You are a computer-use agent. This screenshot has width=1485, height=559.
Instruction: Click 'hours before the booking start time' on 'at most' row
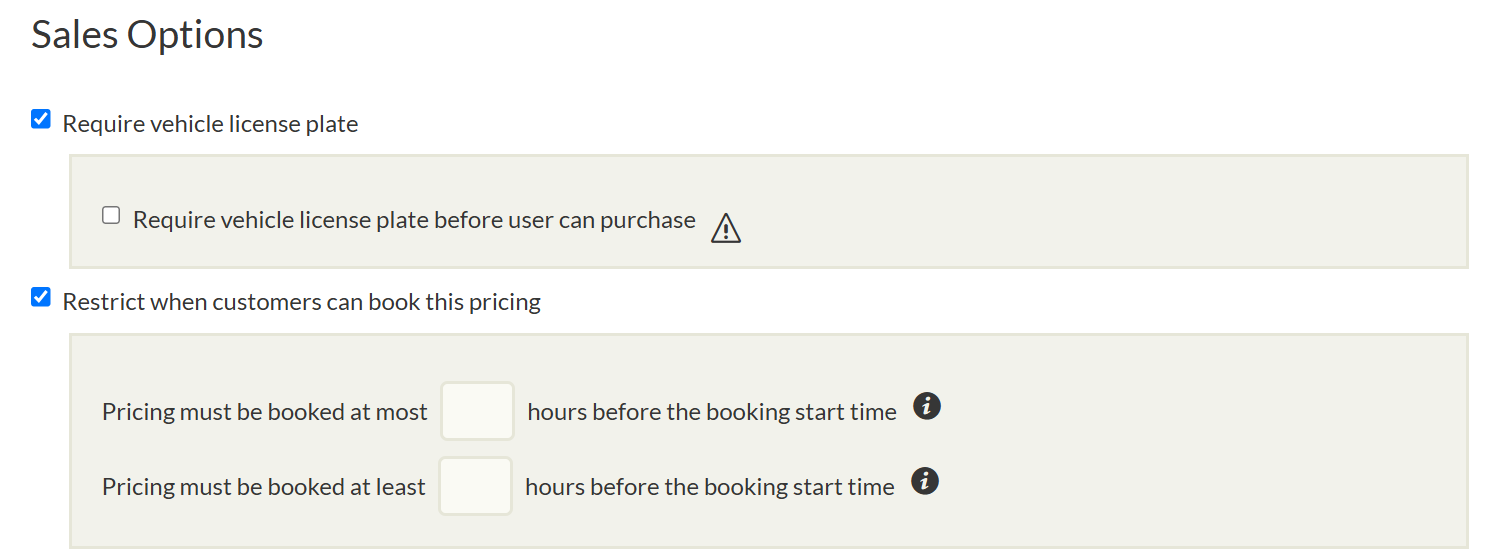point(711,412)
